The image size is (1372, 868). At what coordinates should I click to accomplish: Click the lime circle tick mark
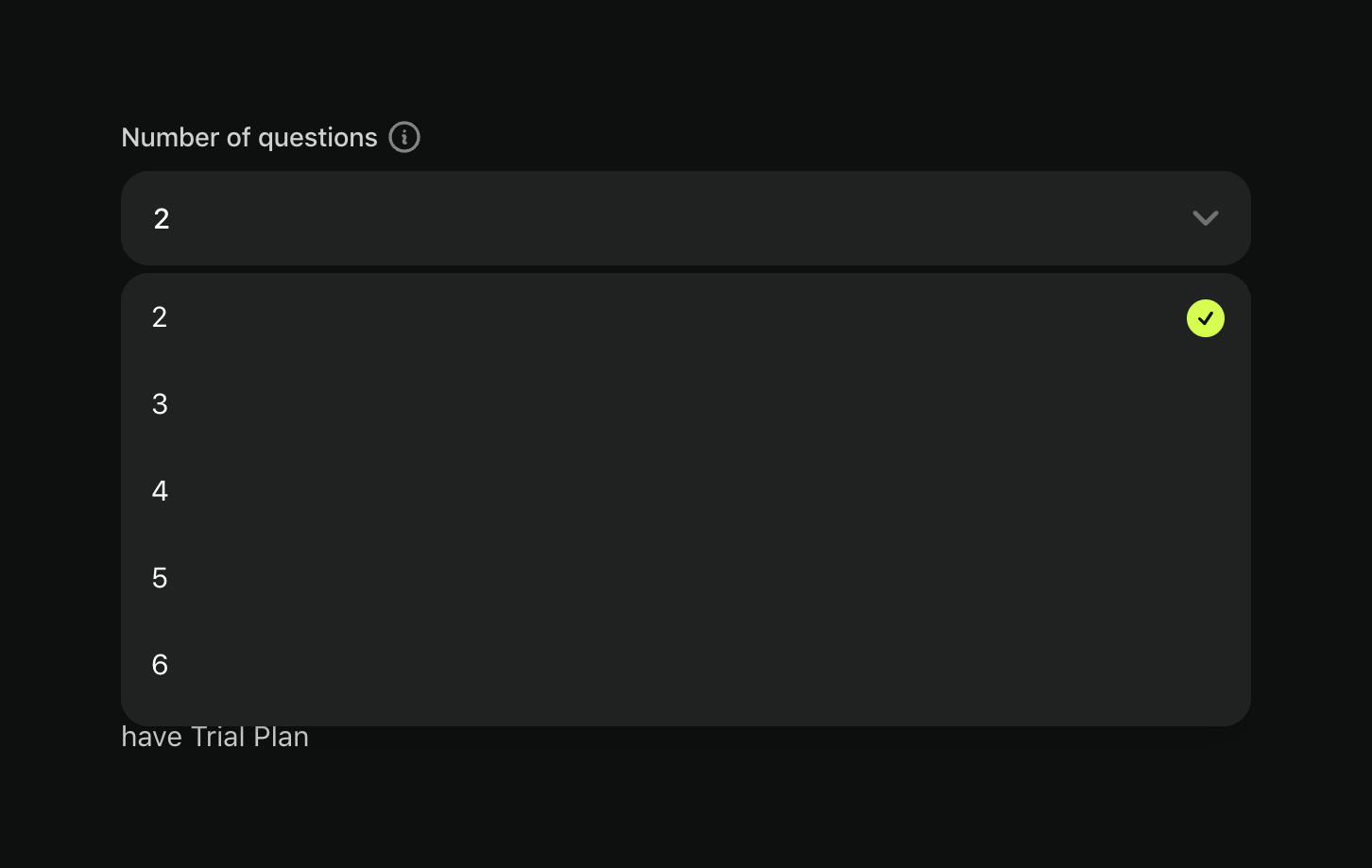pyautogui.click(x=1205, y=318)
